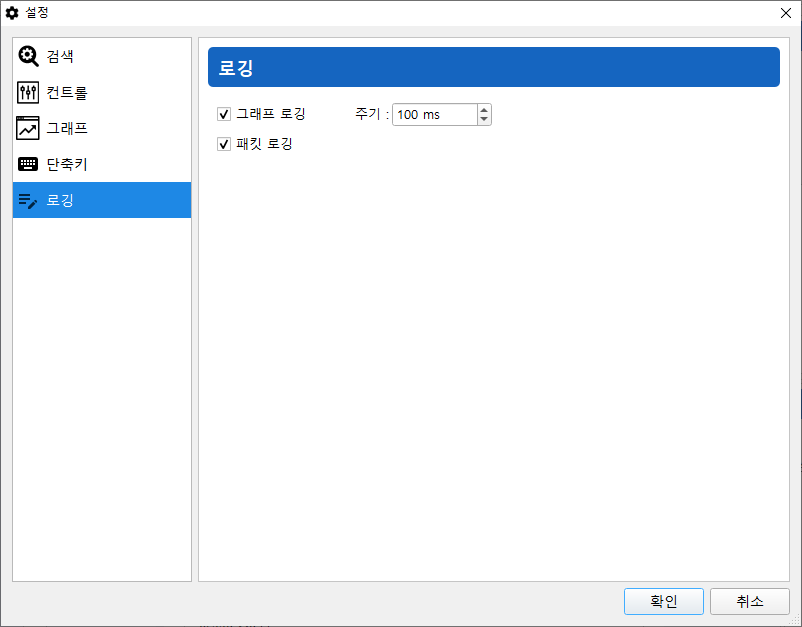Uncheck the 패킷 로깅 checkbox

224,144
